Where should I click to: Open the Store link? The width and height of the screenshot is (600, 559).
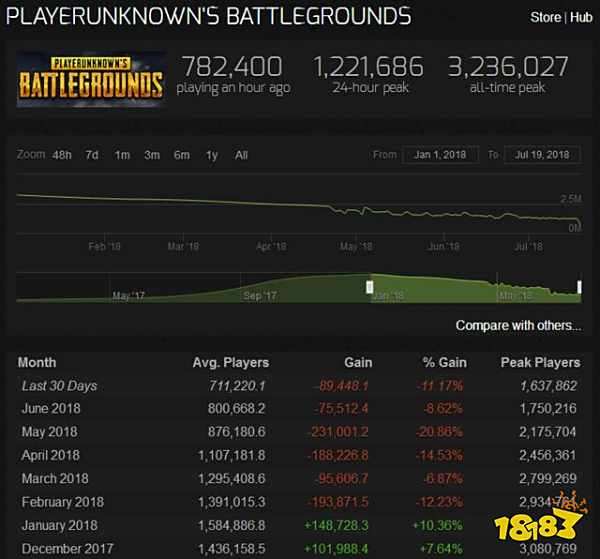click(x=545, y=17)
